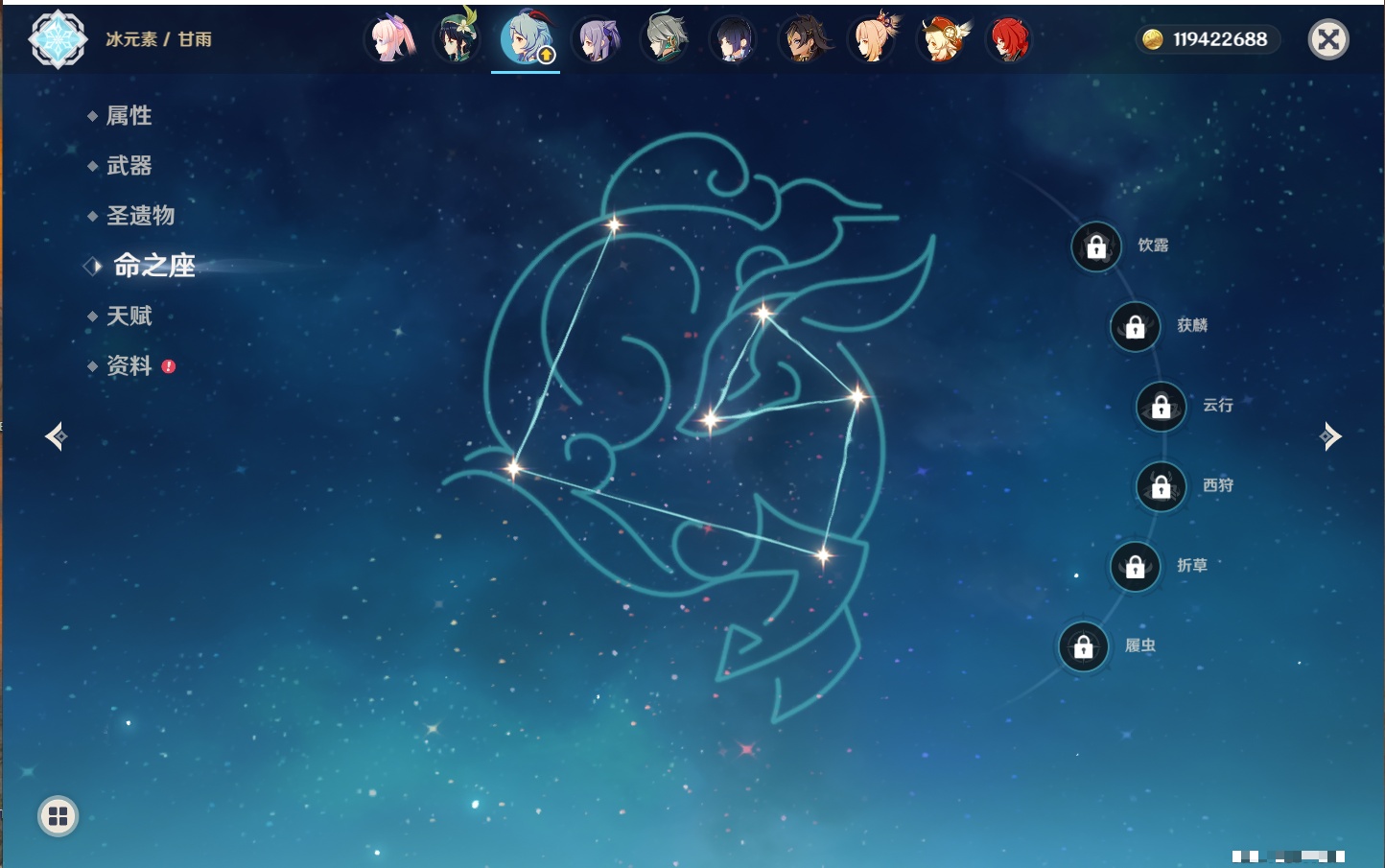Image resolution: width=1385 pixels, height=868 pixels.
Task: Switch to red-haired Diluc avatar
Action: [1010, 39]
